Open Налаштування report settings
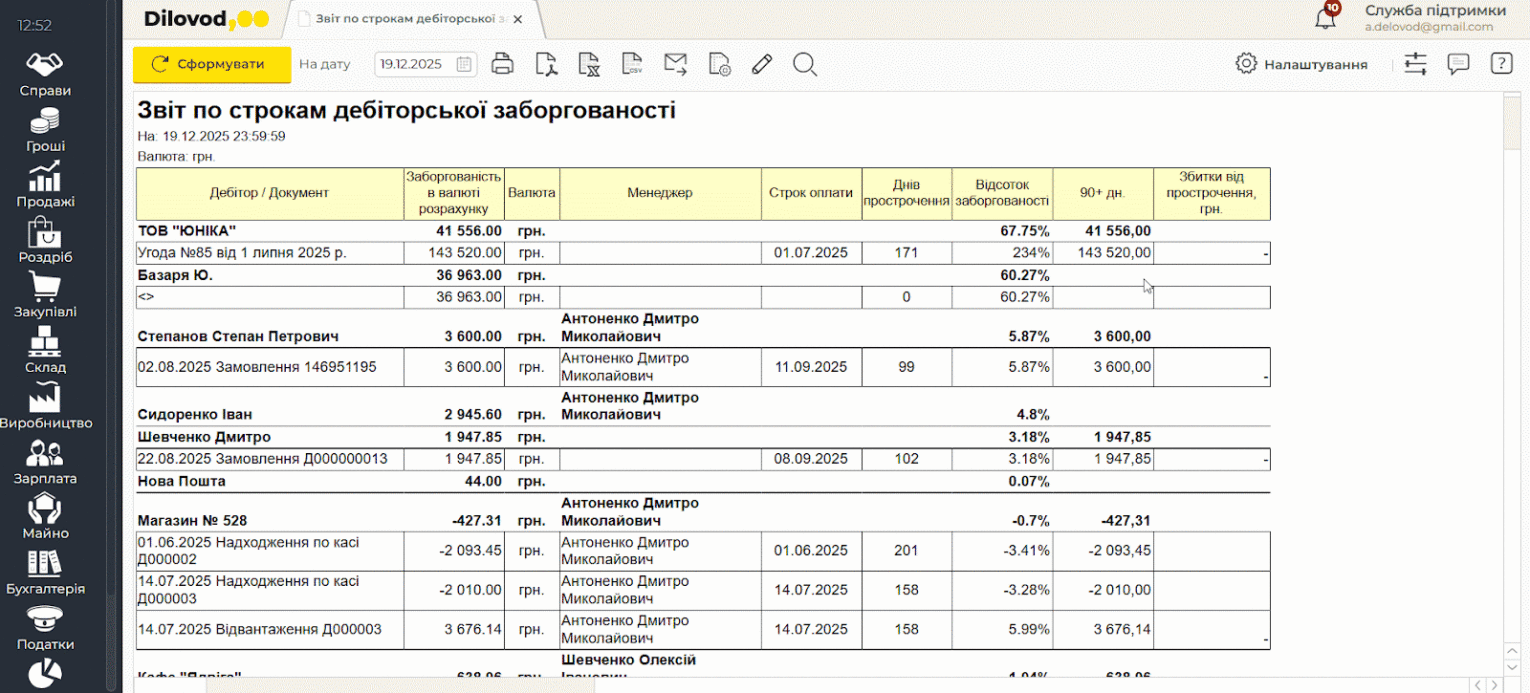This screenshot has width=1530, height=693. (1301, 64)
